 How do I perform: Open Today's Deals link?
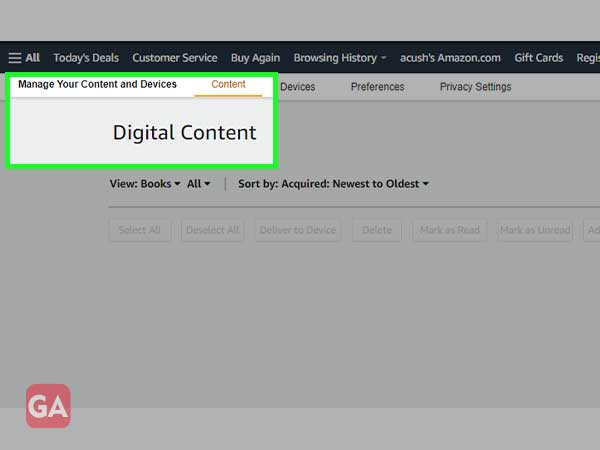pyautogui.click(x=86, y=58)
